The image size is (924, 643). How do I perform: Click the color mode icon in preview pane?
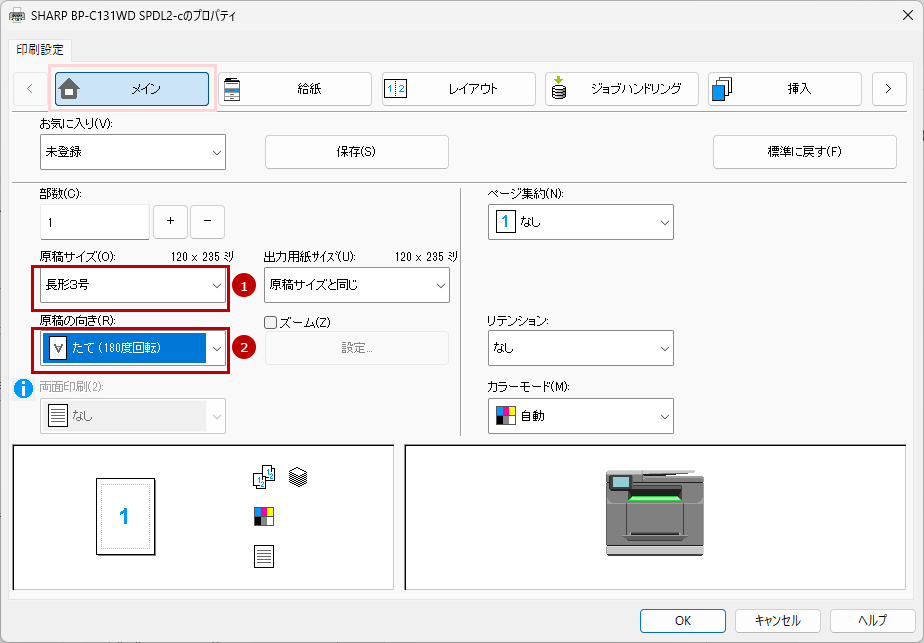pyautogui.click(x=263, y=516)
